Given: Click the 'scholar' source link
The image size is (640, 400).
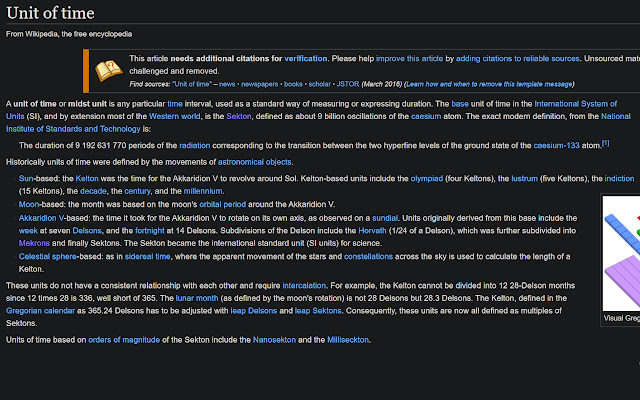Looking at the screenshot, I should [319, 84].
